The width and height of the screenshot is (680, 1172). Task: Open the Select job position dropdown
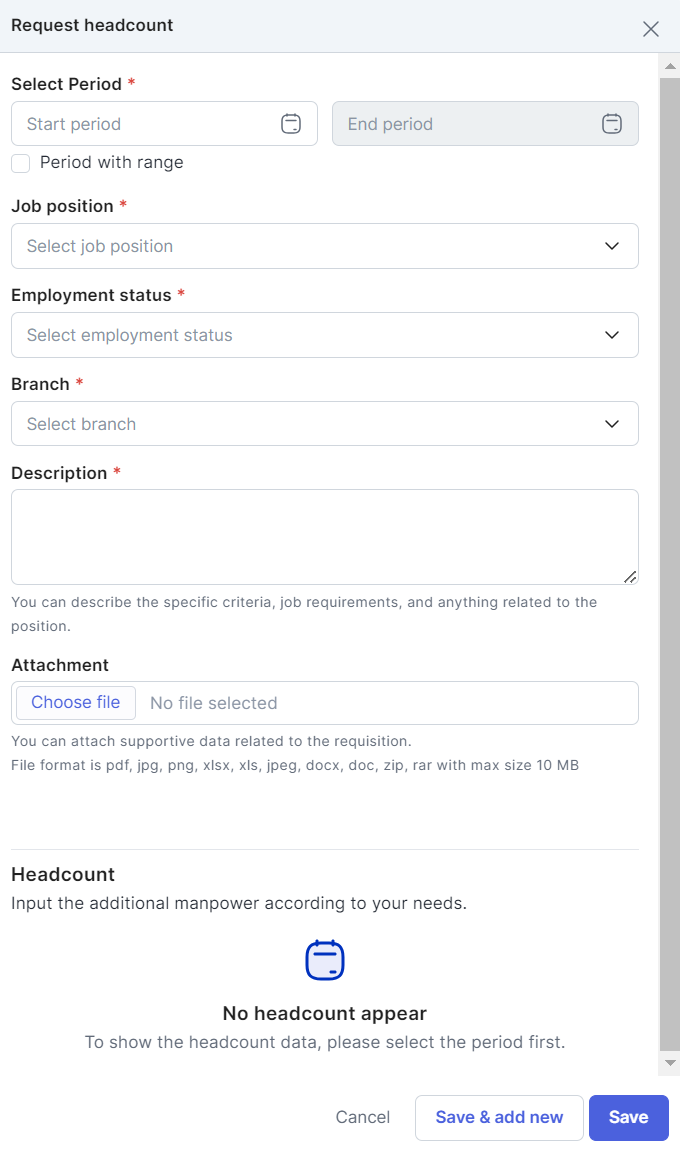[x=324, y=245]
